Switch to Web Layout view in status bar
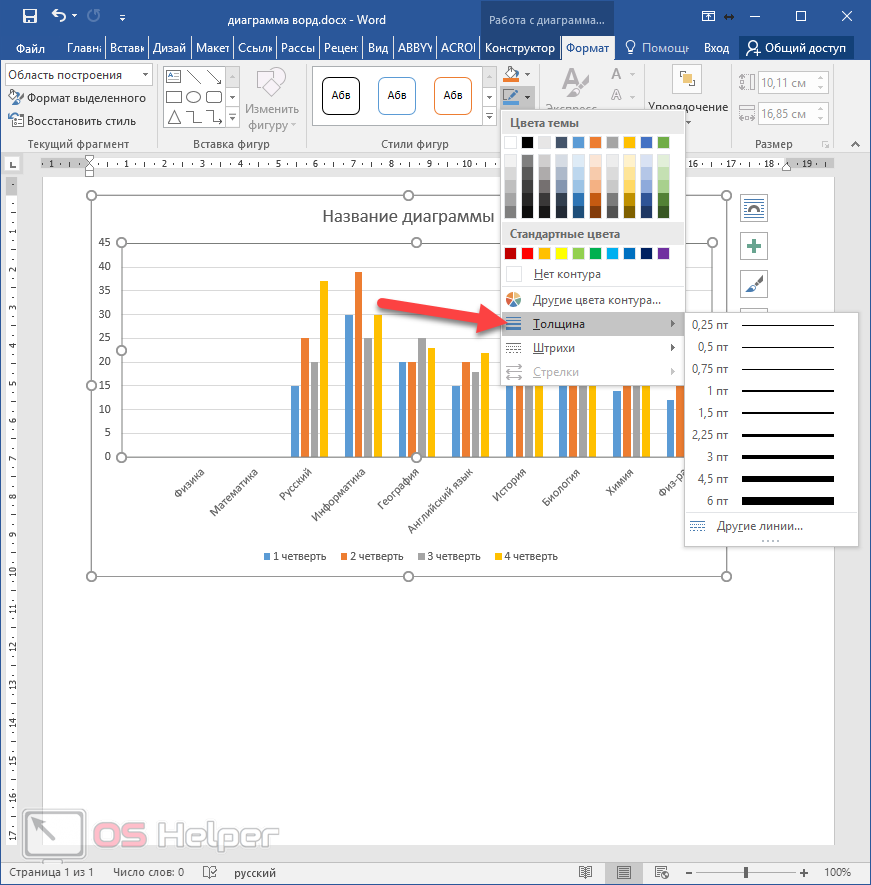 [x=662, y=873]
